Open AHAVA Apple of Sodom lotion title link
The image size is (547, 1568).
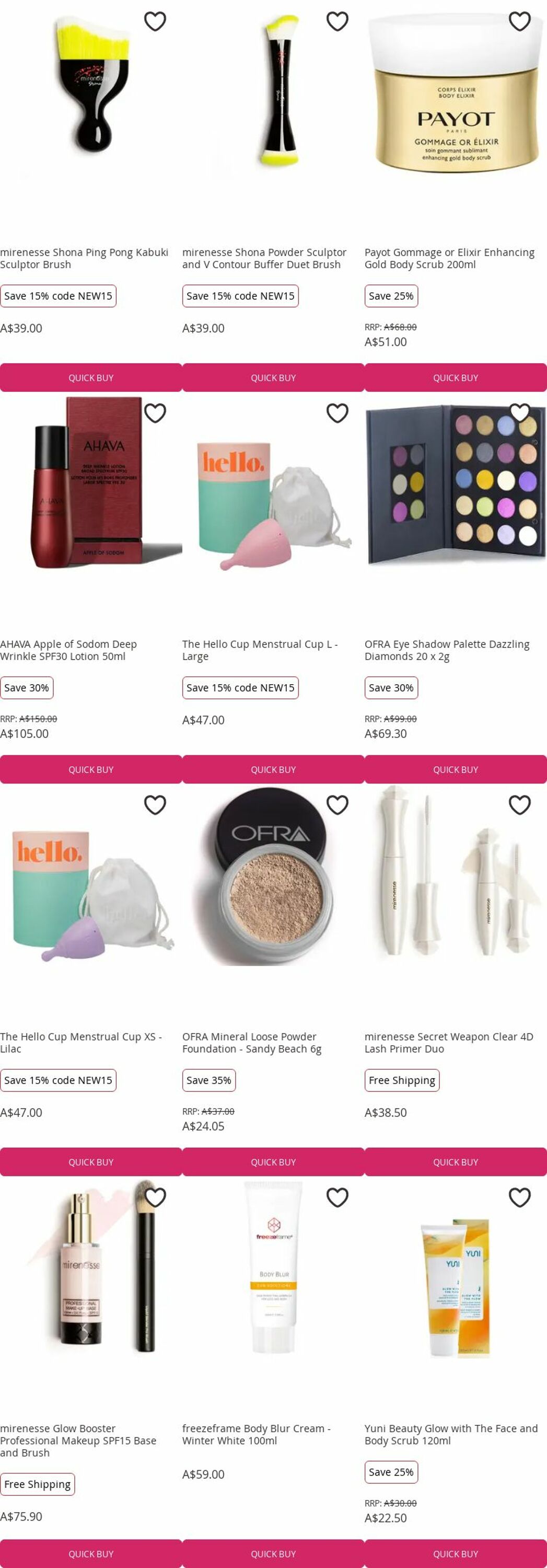(69, 650)
